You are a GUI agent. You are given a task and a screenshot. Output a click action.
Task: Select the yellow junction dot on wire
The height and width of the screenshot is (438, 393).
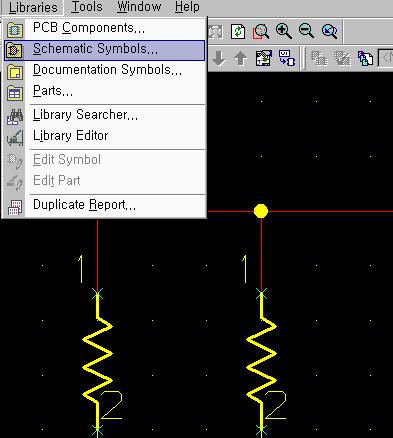[x=261, y=211]
